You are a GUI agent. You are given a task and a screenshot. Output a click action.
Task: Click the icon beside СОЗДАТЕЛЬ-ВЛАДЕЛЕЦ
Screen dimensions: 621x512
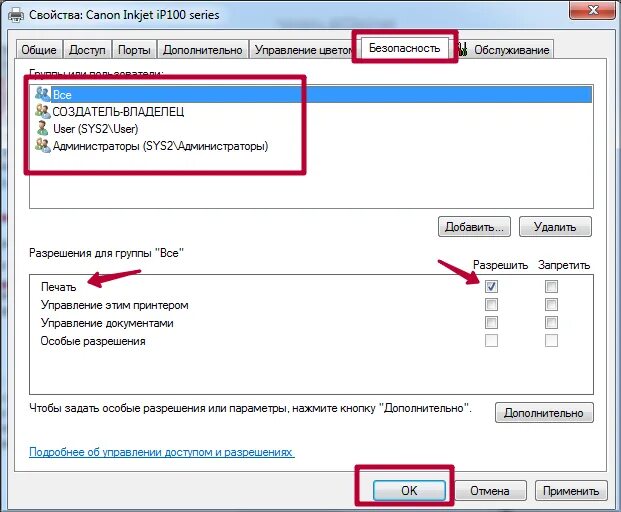(x=42, y=111)
